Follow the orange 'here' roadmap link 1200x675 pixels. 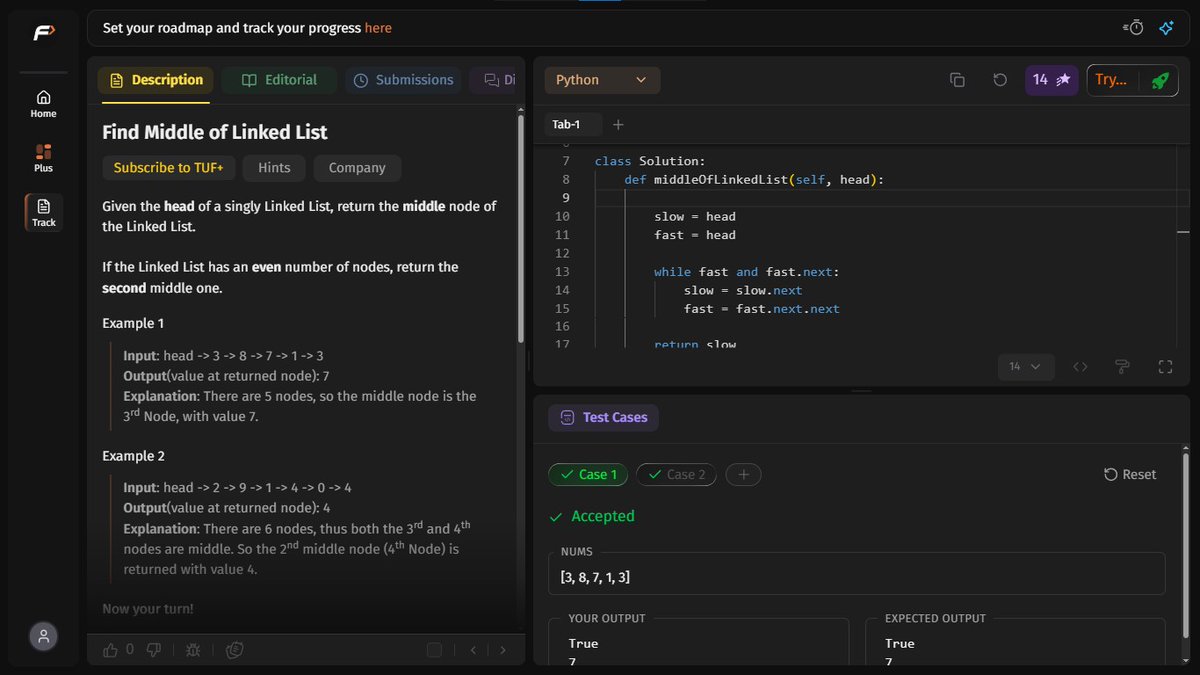coord(378,28)
